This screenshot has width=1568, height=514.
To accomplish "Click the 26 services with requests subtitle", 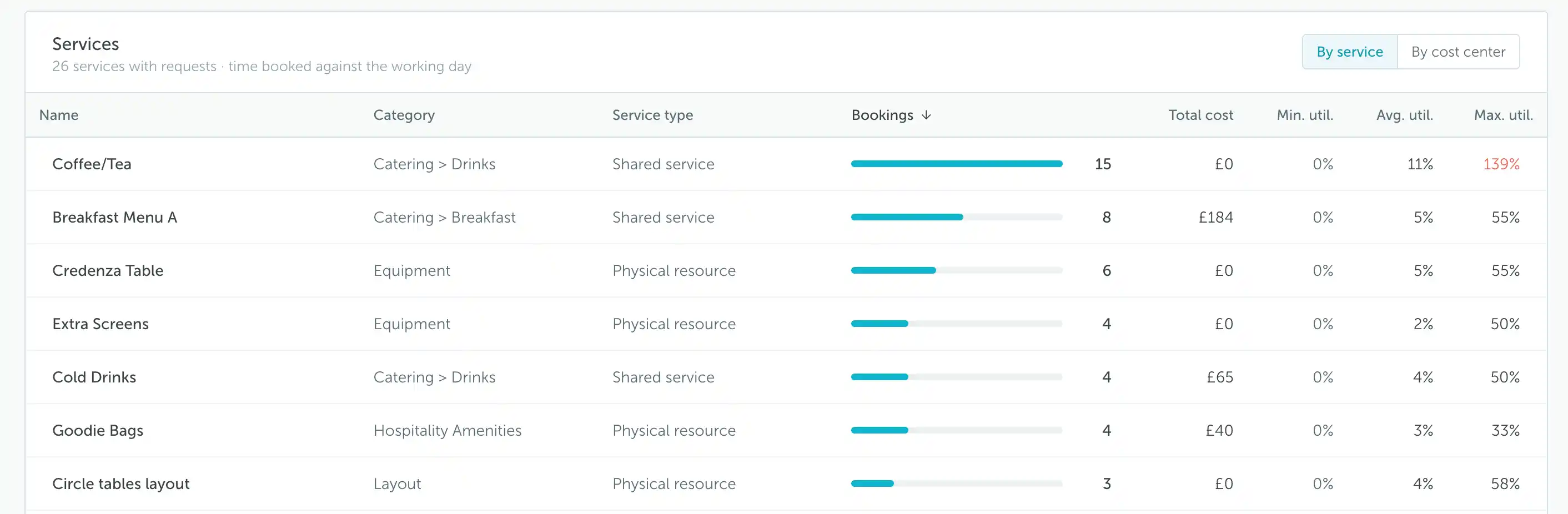I will click(x=262, y=66).
